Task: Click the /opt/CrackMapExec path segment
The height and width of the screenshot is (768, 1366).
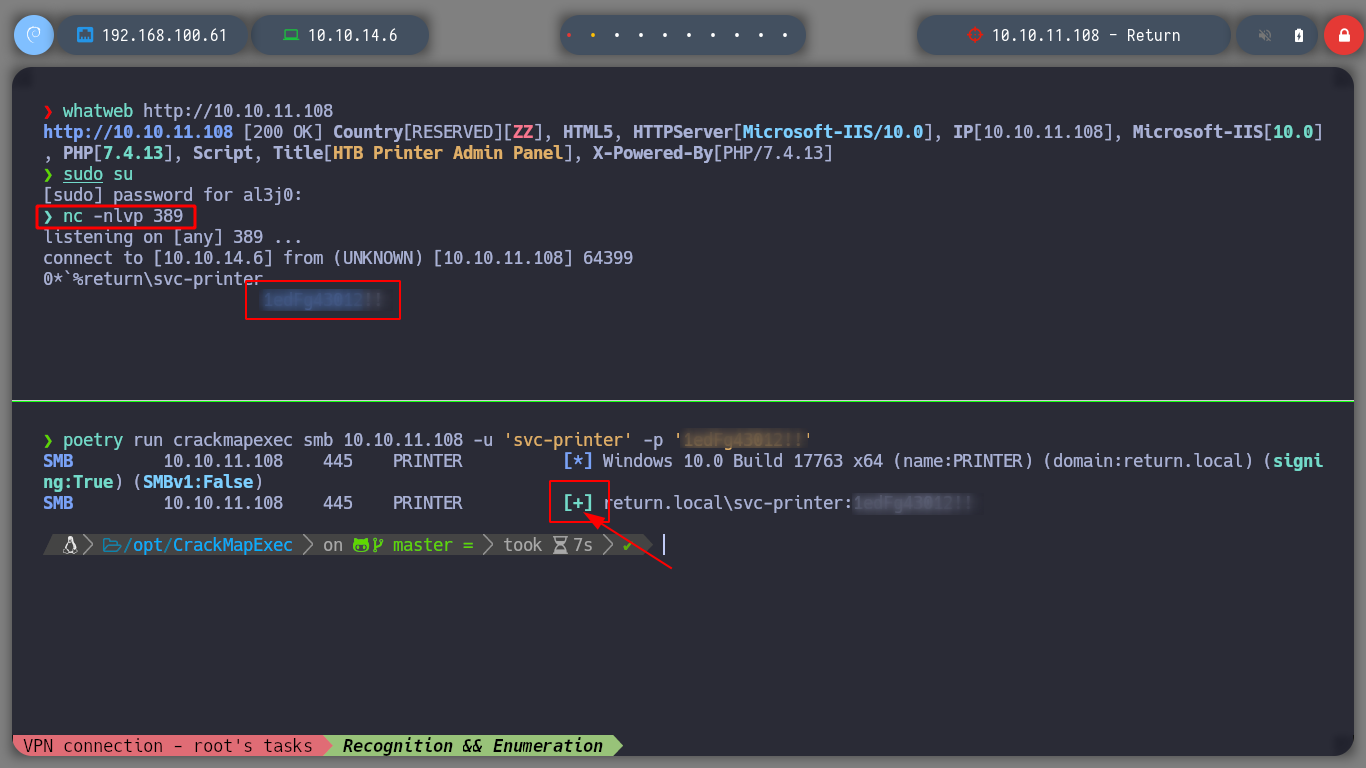Action: [x=208, y=545]
